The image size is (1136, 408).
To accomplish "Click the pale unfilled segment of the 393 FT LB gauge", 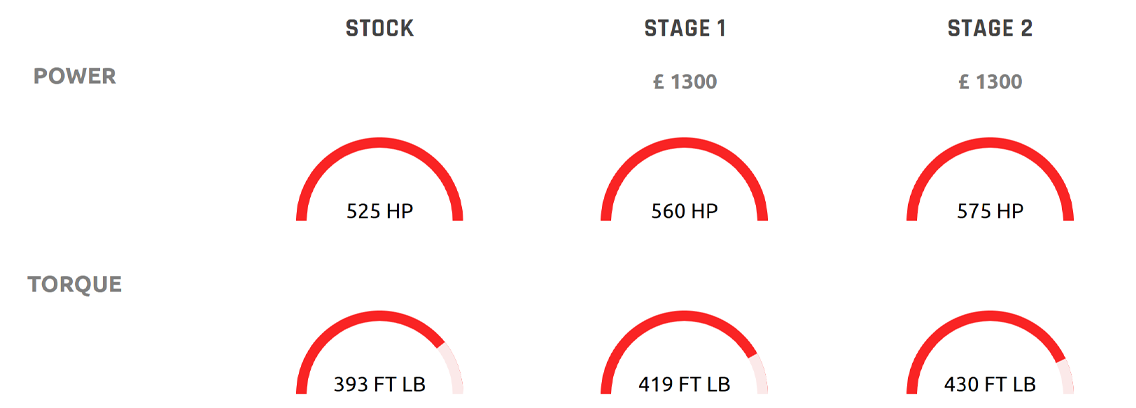I will click(x=453, y=368).
